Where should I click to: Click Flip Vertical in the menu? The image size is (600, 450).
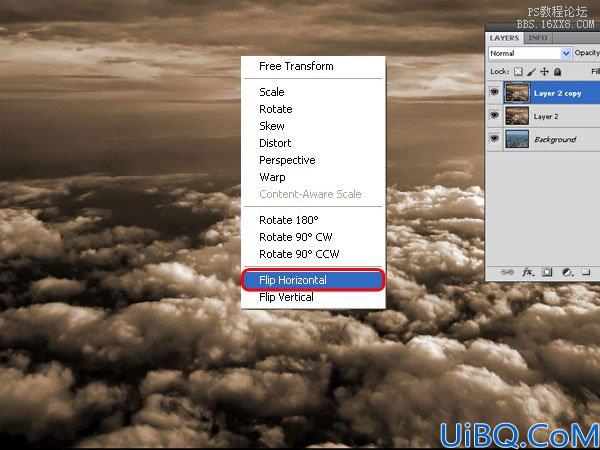(313, 297)
